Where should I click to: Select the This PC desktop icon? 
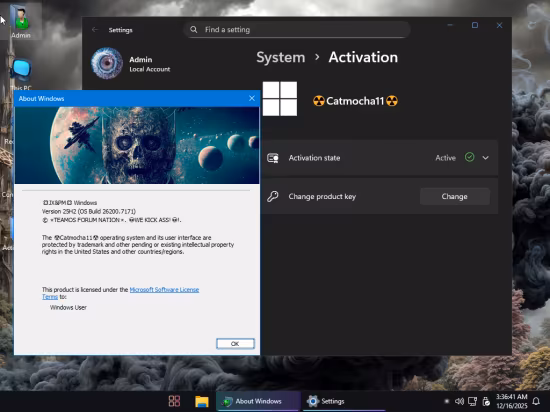(x=21, y=74)
